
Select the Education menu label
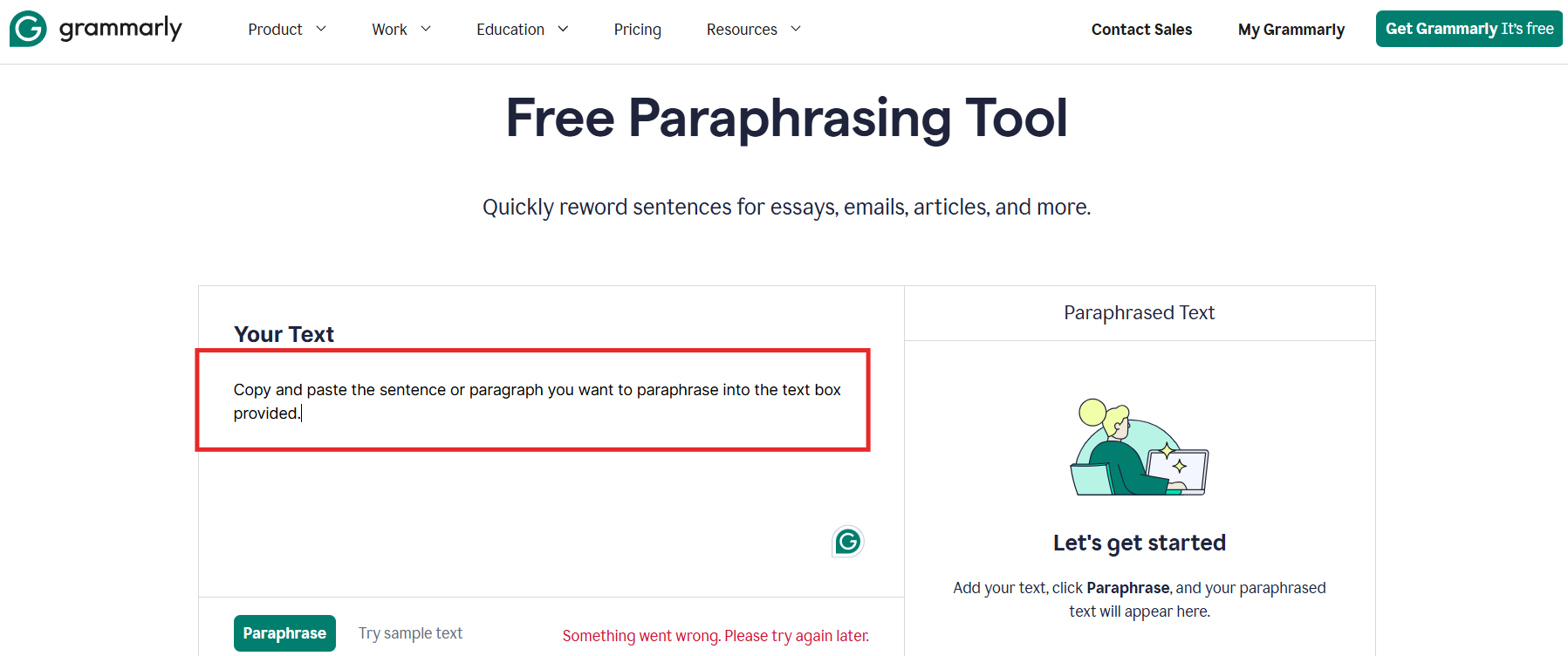510,30
